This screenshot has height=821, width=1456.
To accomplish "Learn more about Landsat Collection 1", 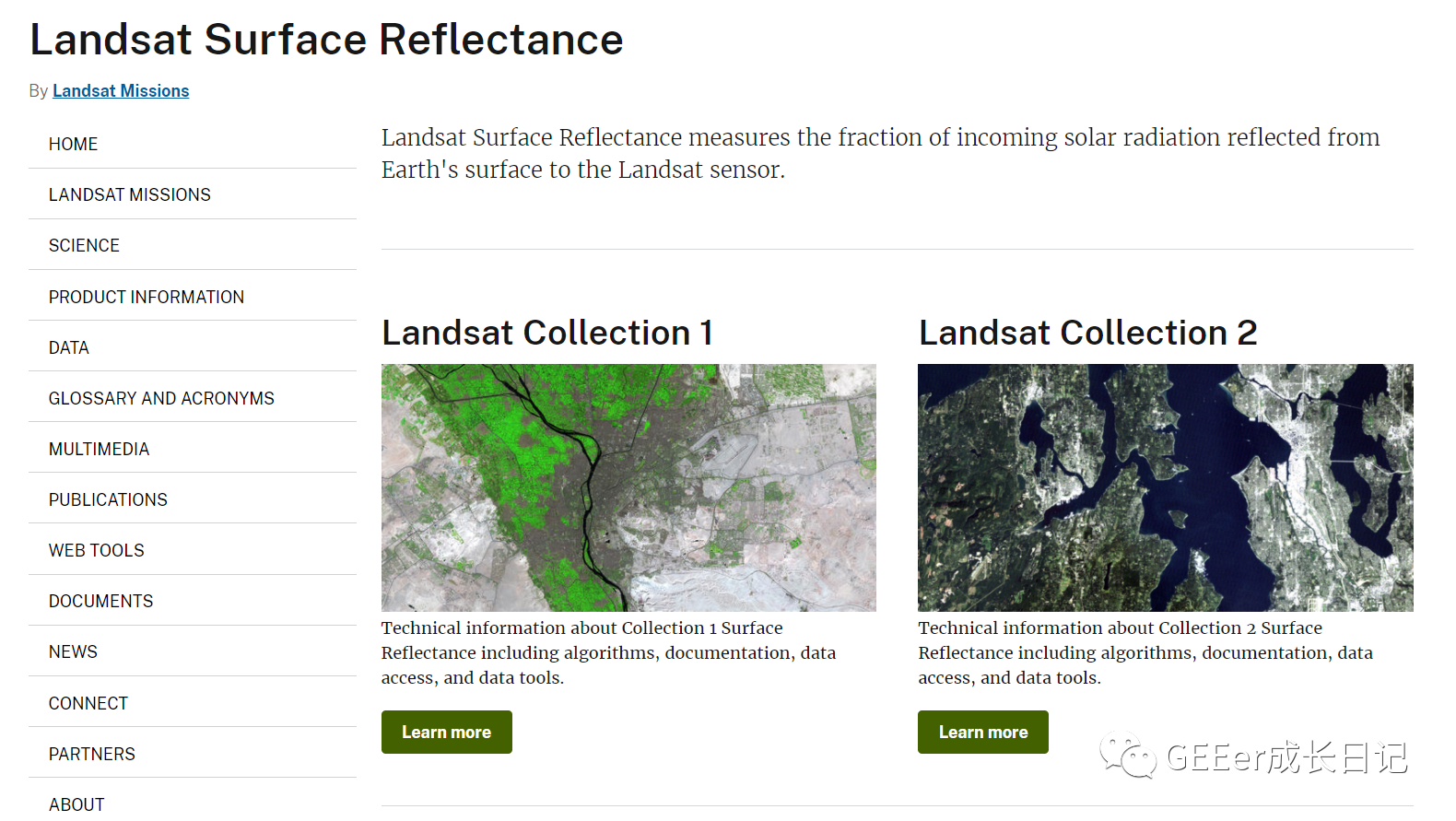I will coord(446,732).
